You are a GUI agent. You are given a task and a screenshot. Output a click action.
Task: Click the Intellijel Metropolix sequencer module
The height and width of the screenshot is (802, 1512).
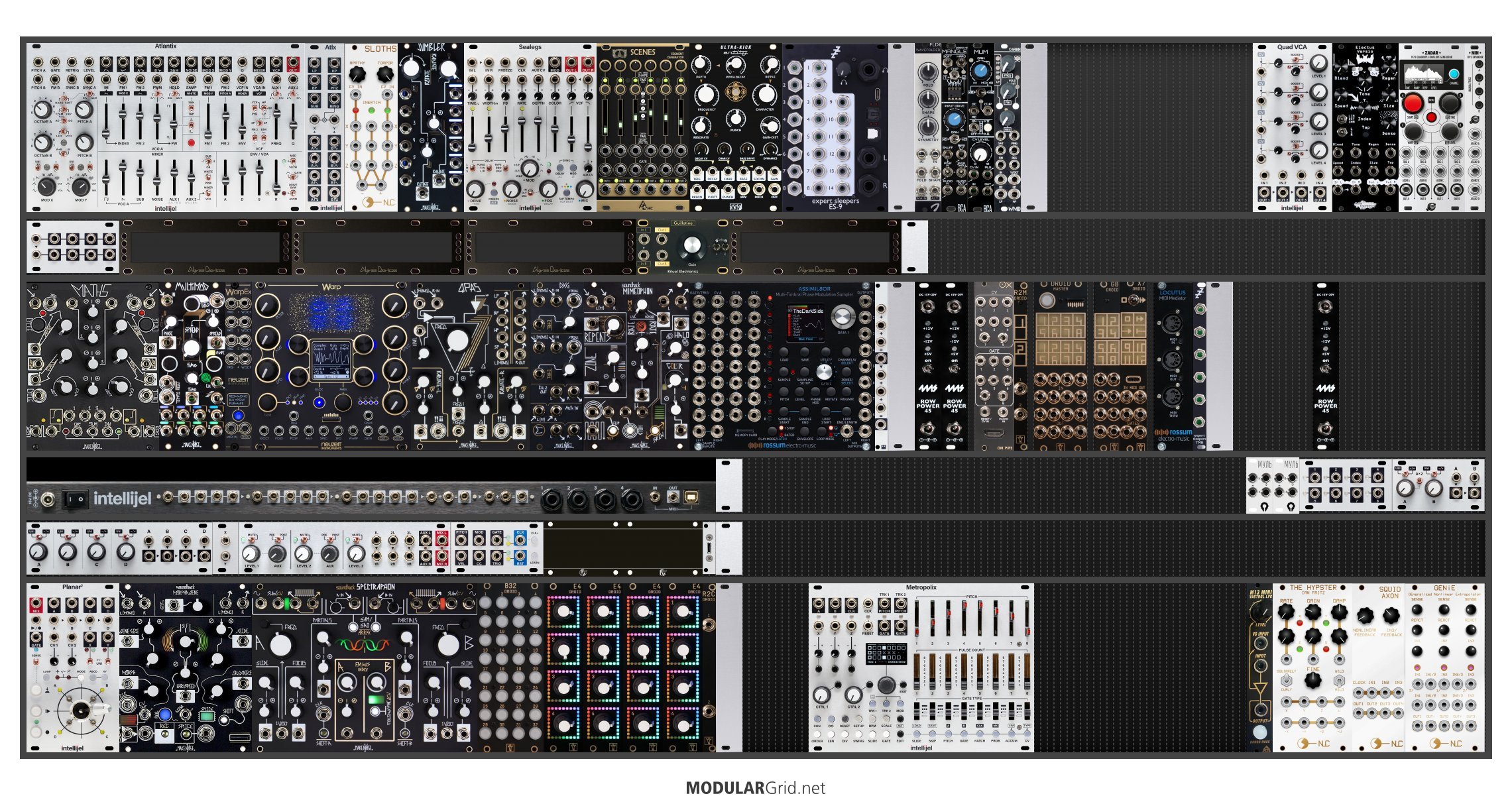tap(921, 668)
